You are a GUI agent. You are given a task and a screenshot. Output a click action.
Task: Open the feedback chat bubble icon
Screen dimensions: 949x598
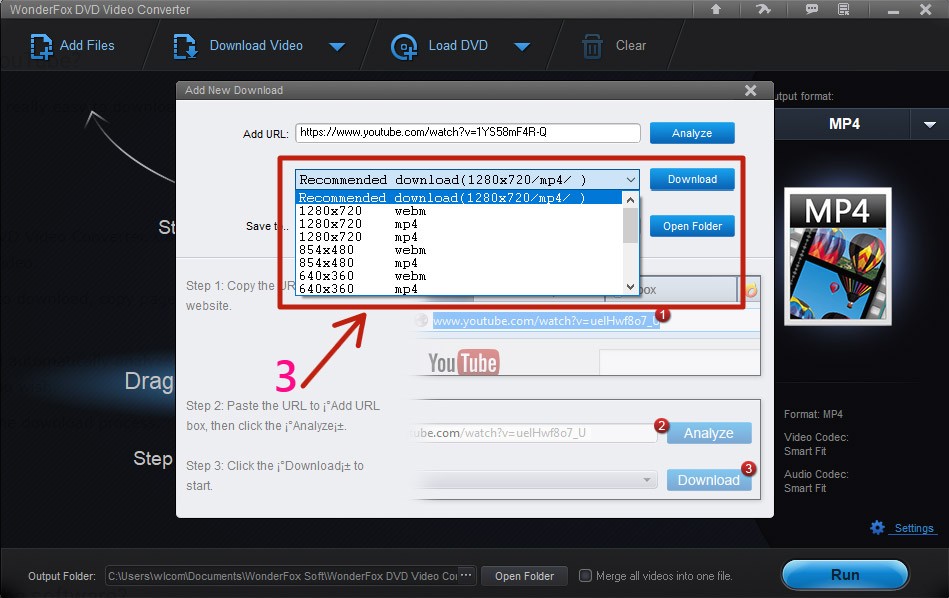pos(812,10)
